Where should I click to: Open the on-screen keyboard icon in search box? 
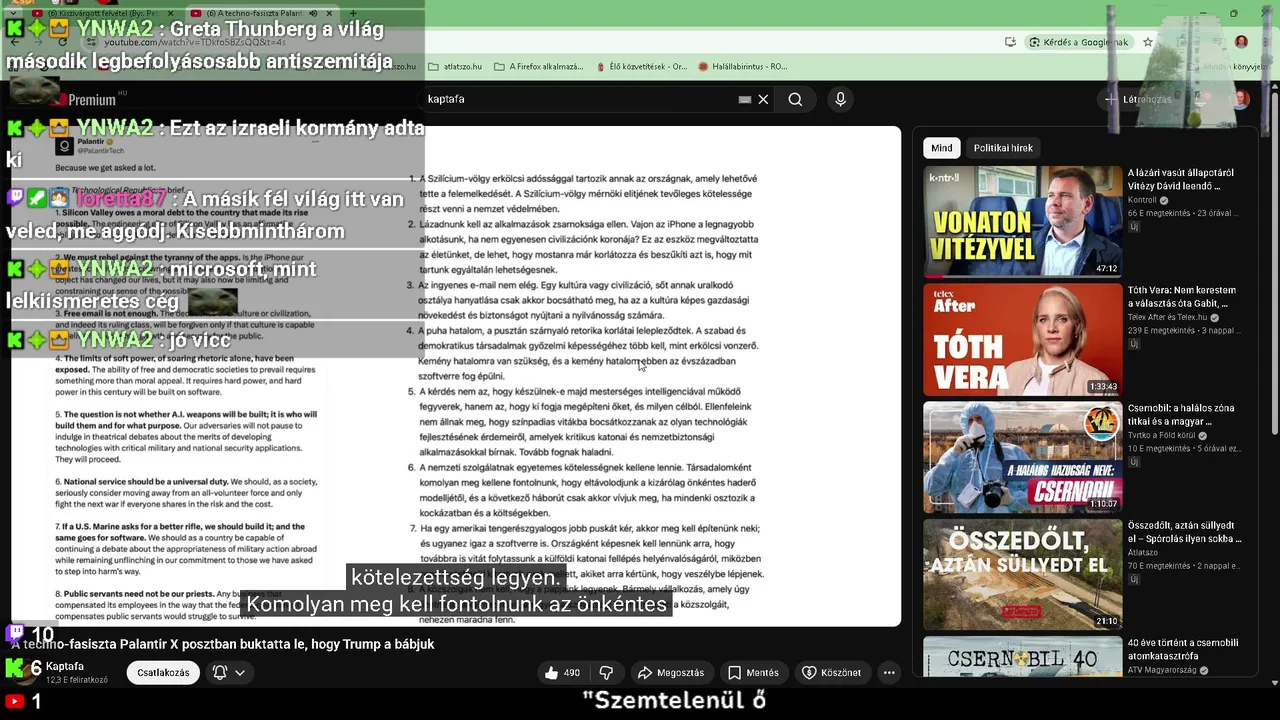coord(744,99)
